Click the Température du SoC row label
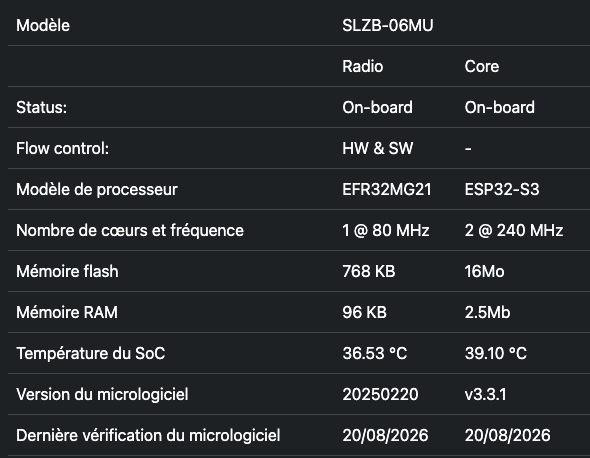Screen dimensions: 590x458 coord(91,353)
